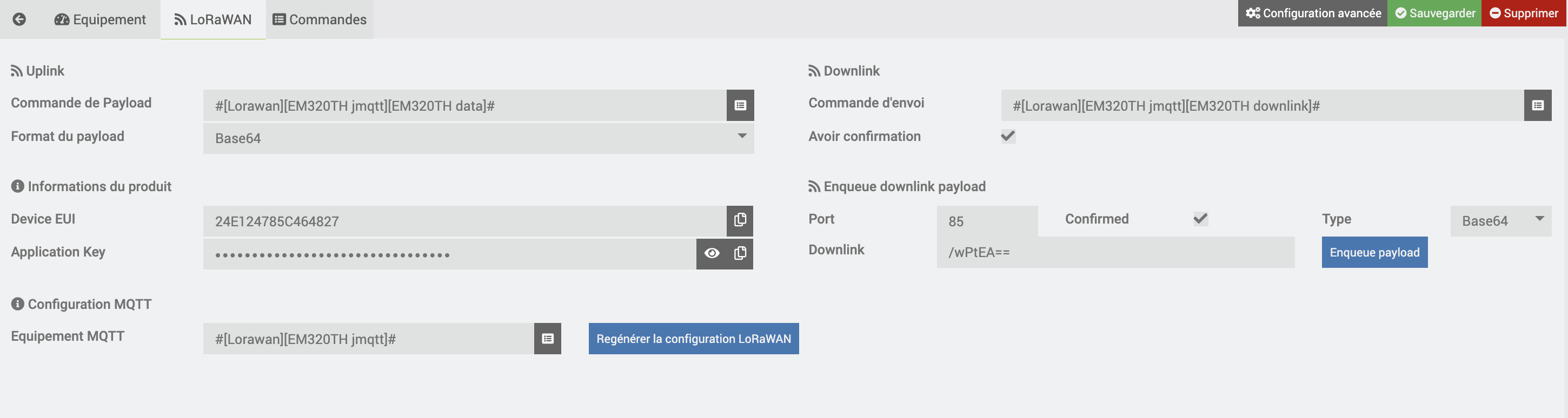Open the Format du payload dropdown
The height and width of the screenshot is (418, 1568).
pos(479,138)
